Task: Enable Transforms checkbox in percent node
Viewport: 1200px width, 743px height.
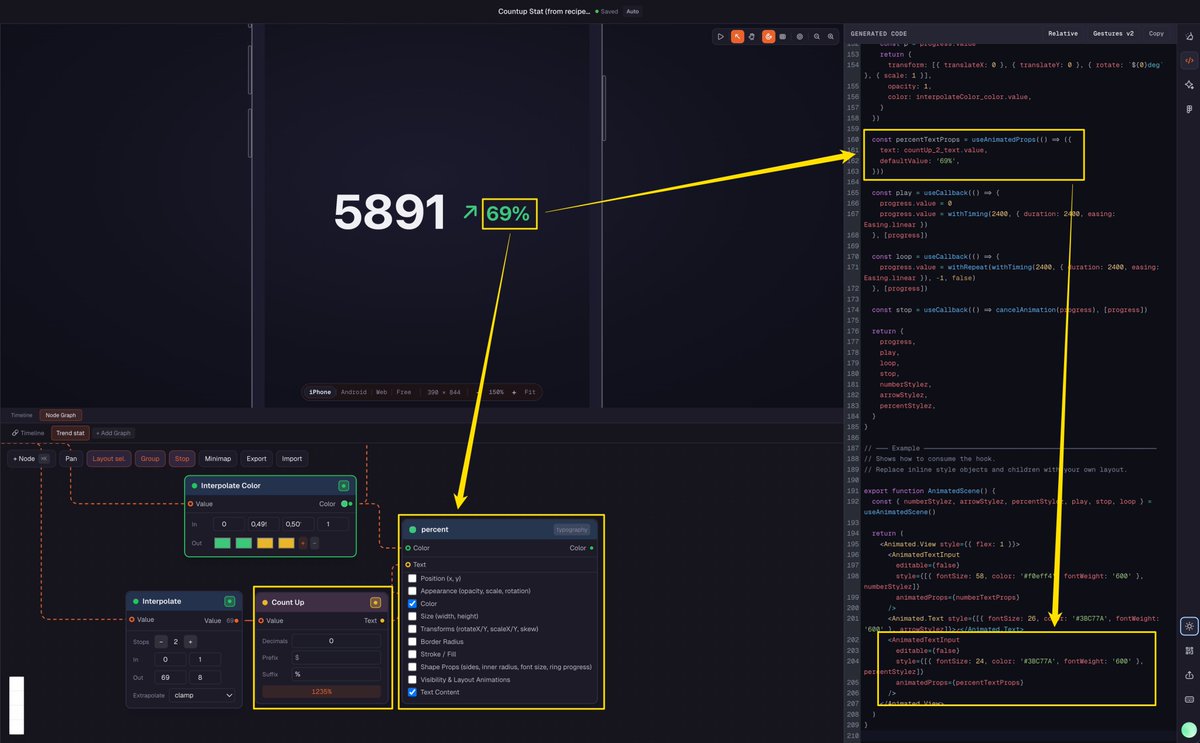Action: [412, 629]
